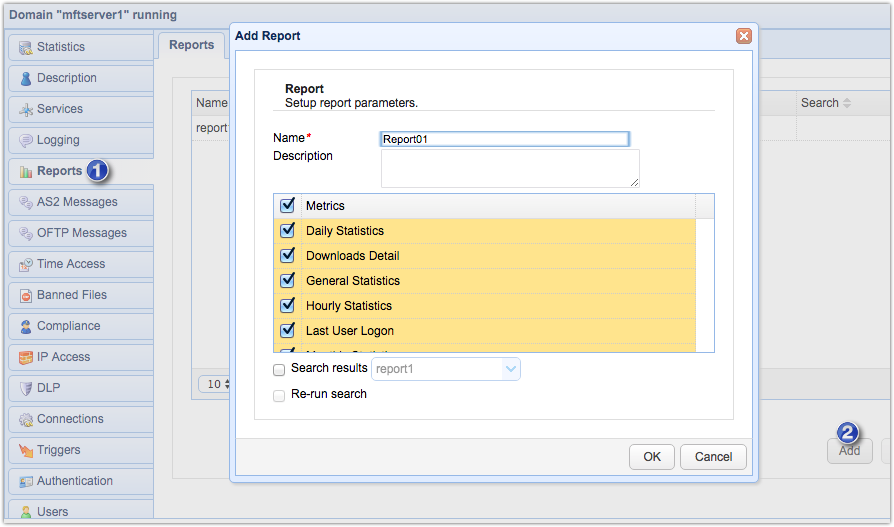Click the Banned Files icon
The width and height of the screenshot is (894, 527).
[25, 295]
